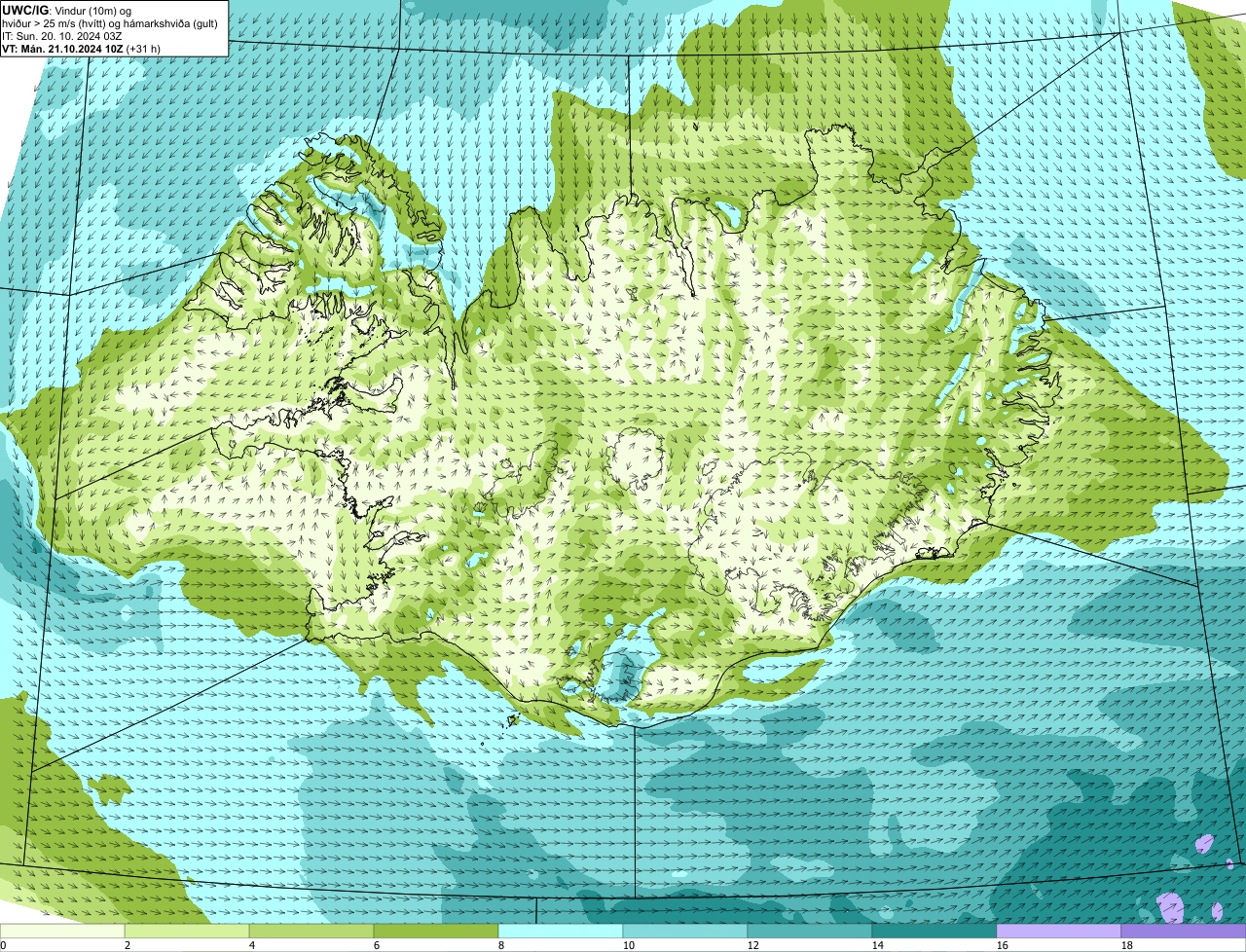Click the '14' tick label on the color scale

(x=878, y=945)
